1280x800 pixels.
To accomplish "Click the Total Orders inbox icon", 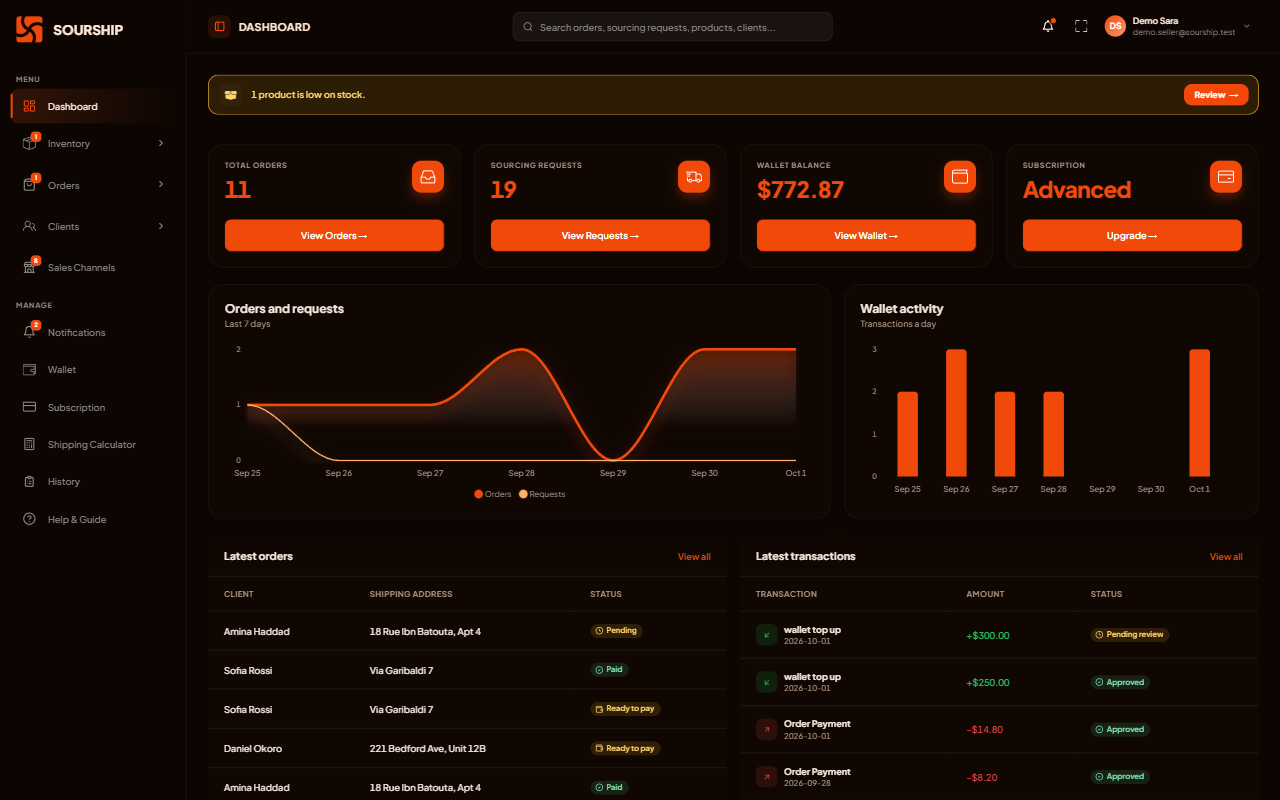I will click(x=428, y=177).
